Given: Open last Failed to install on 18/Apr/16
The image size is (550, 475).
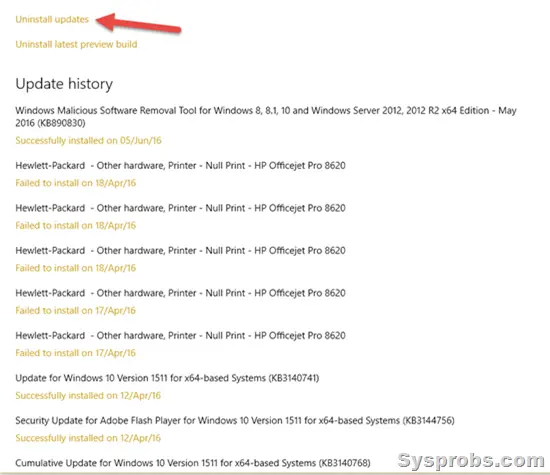Looking at the screenshot, I should point(75,268).
